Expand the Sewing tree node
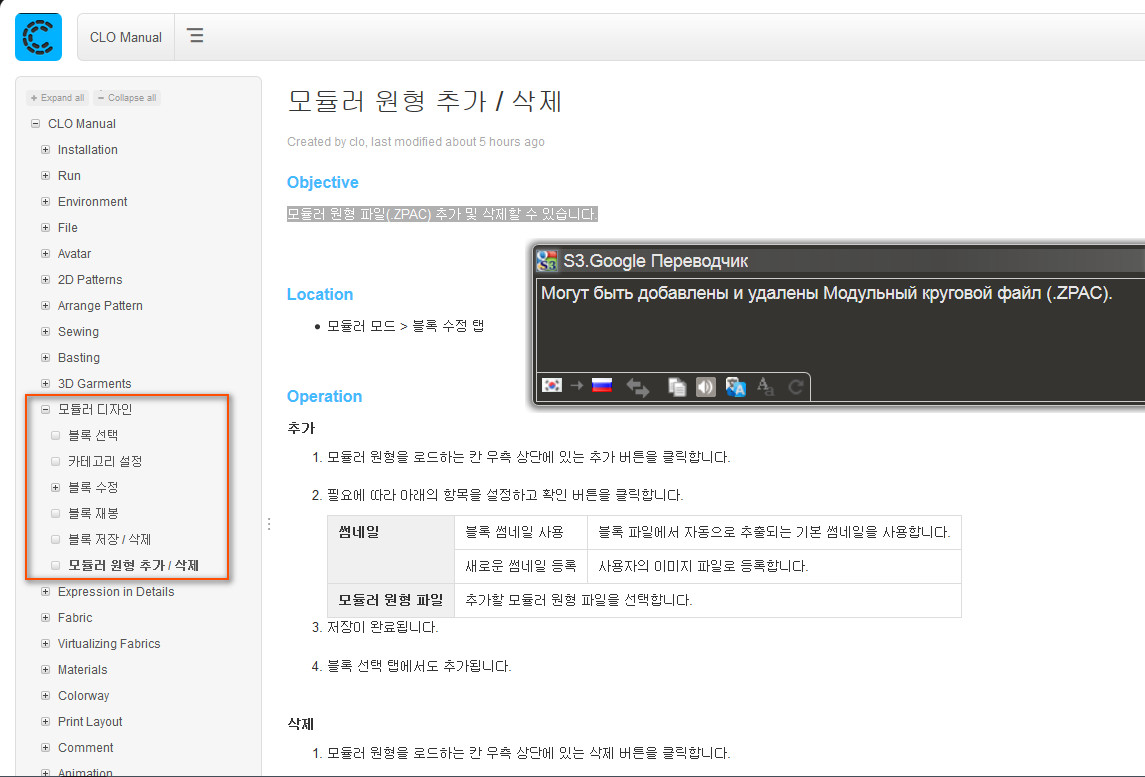This screenshot has height=777, width=1145. pyautogui.click(x=45, y=332)
